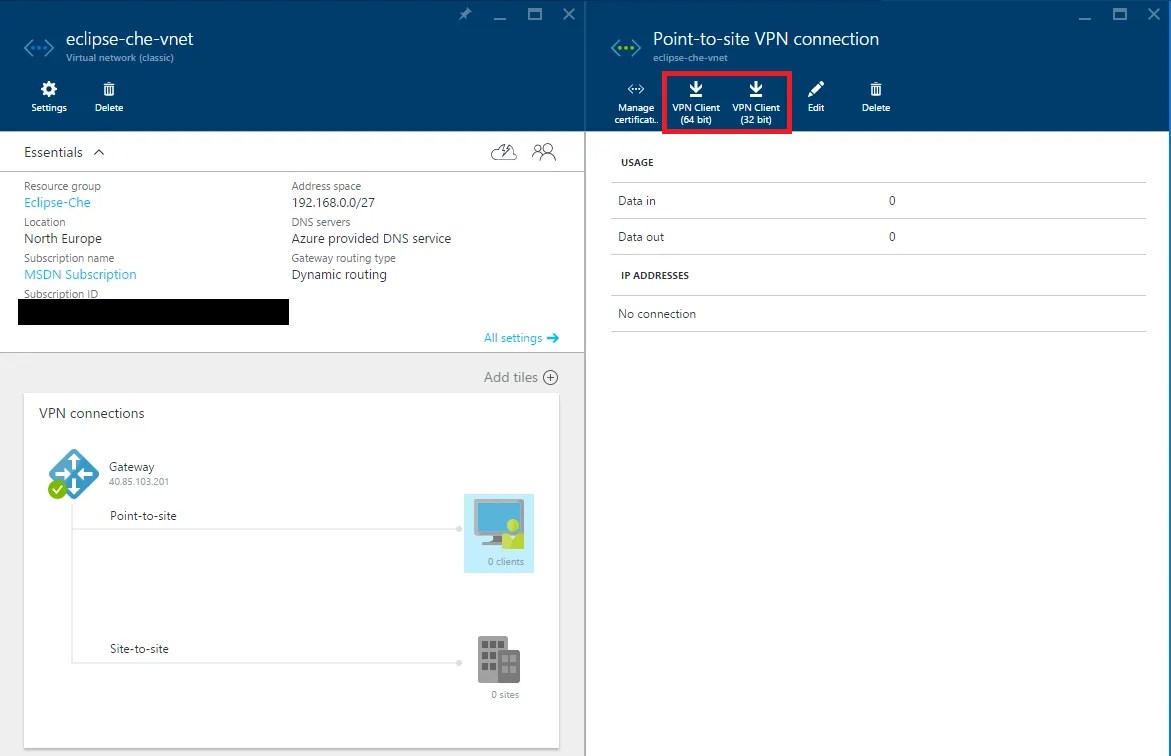This screenshot has height=756, width=1171.
Task: Select the Gateway icon in VPN connections
Action: (x=72, y=474)
